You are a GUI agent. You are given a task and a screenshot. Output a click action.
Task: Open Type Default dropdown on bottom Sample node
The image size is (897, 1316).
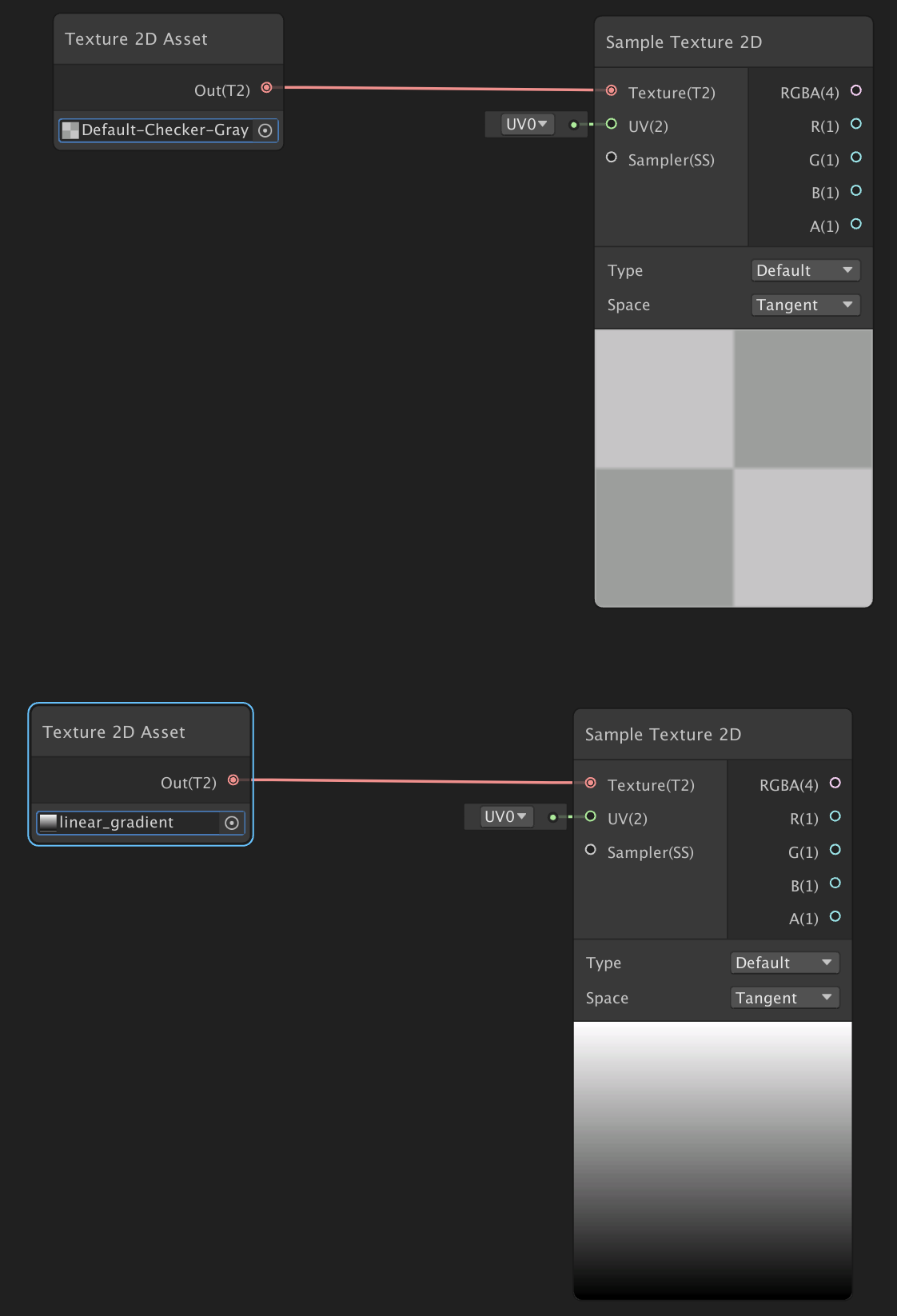point(784,963)
